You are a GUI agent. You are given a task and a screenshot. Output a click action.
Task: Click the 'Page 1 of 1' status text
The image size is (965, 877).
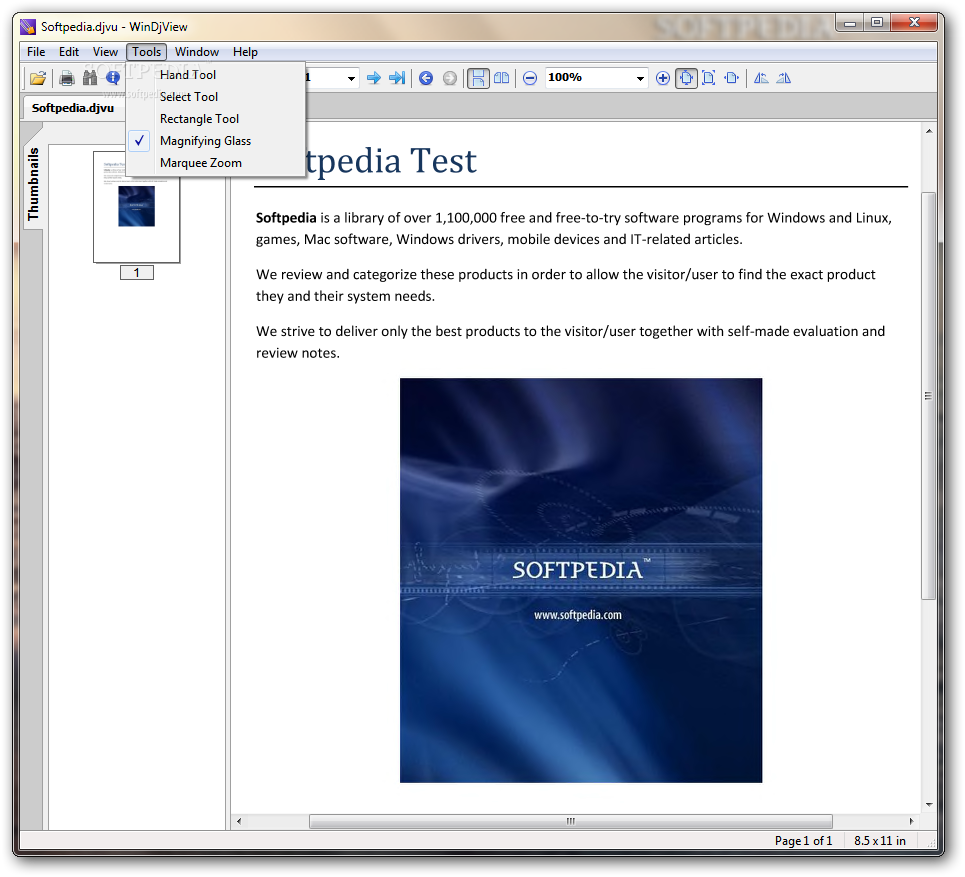click(x=803, y=841)
